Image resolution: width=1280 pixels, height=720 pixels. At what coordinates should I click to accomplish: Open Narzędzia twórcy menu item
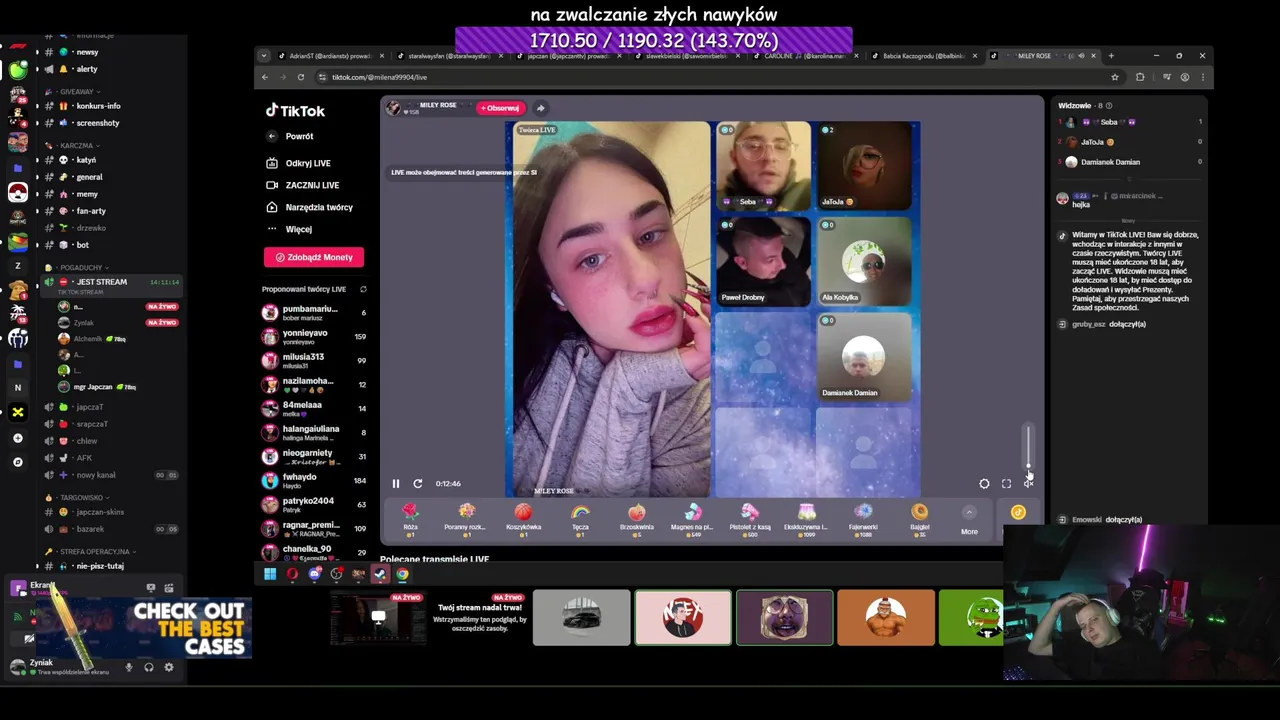pos(309,207)
